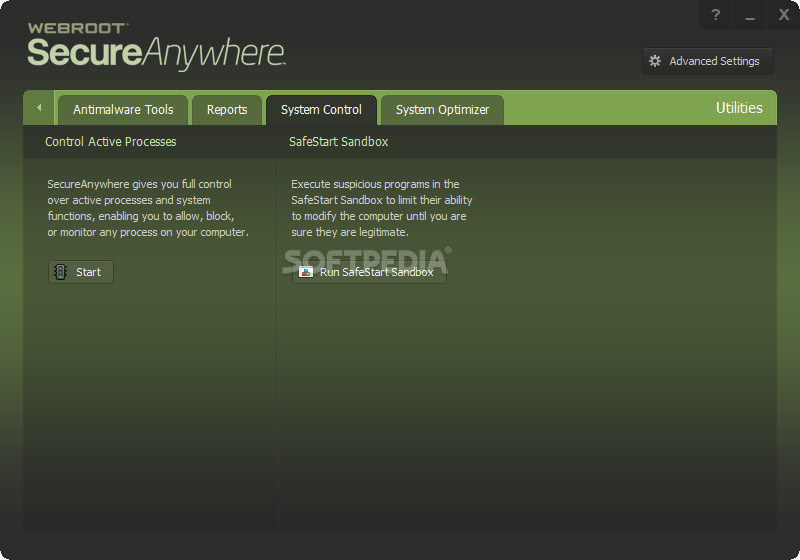This screenshot has height=560, width=800.
Task: Click the SafeStart Sandbox button icon
Action: tap(306, 272)
